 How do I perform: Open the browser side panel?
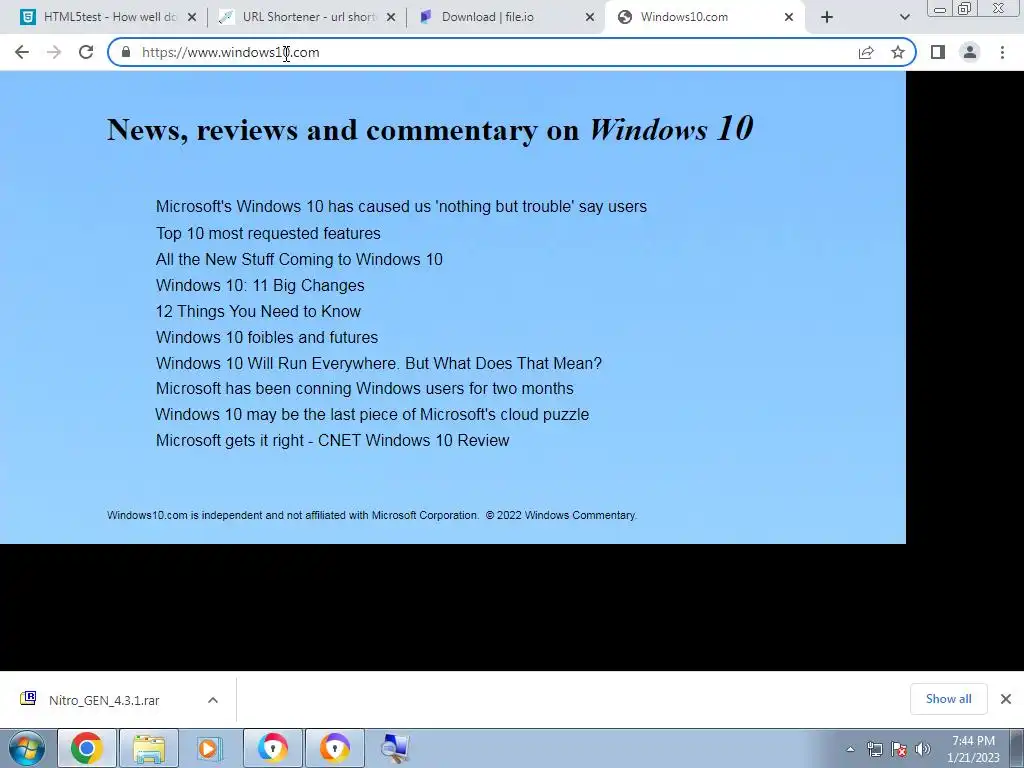click(x=938, y=52)
